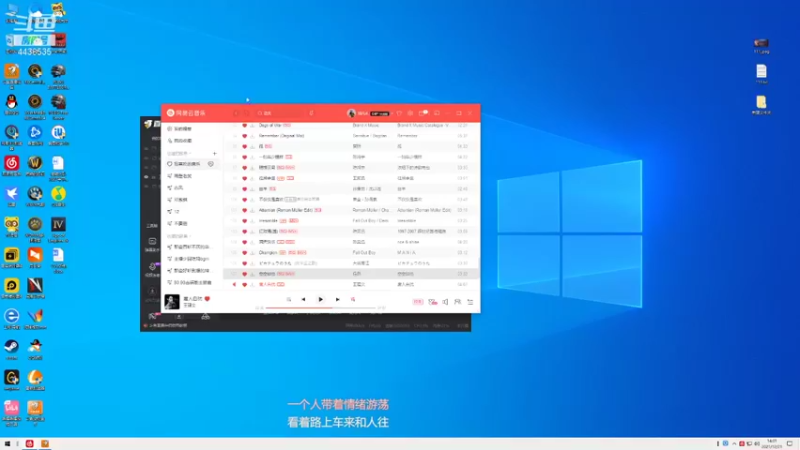
Task: Skip to the previous track
Action: (x=304, y=299)
